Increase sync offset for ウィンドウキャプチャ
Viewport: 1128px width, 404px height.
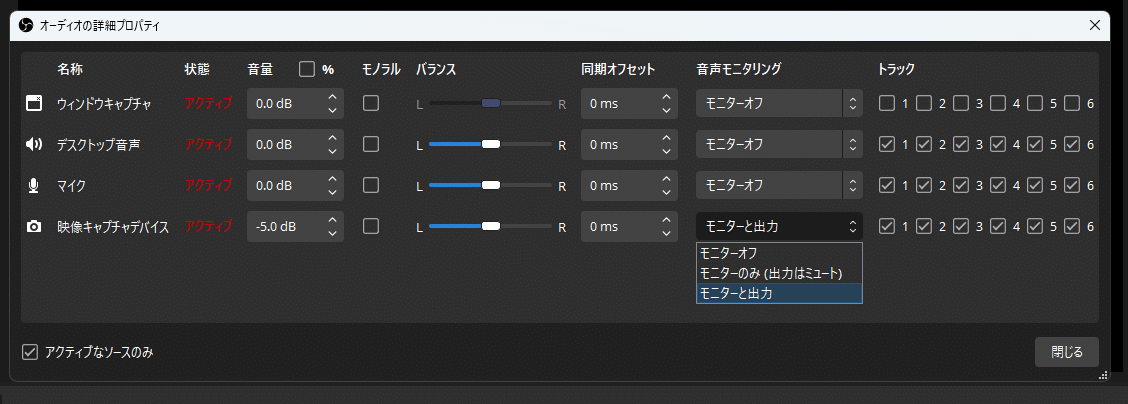coord(666,96)
